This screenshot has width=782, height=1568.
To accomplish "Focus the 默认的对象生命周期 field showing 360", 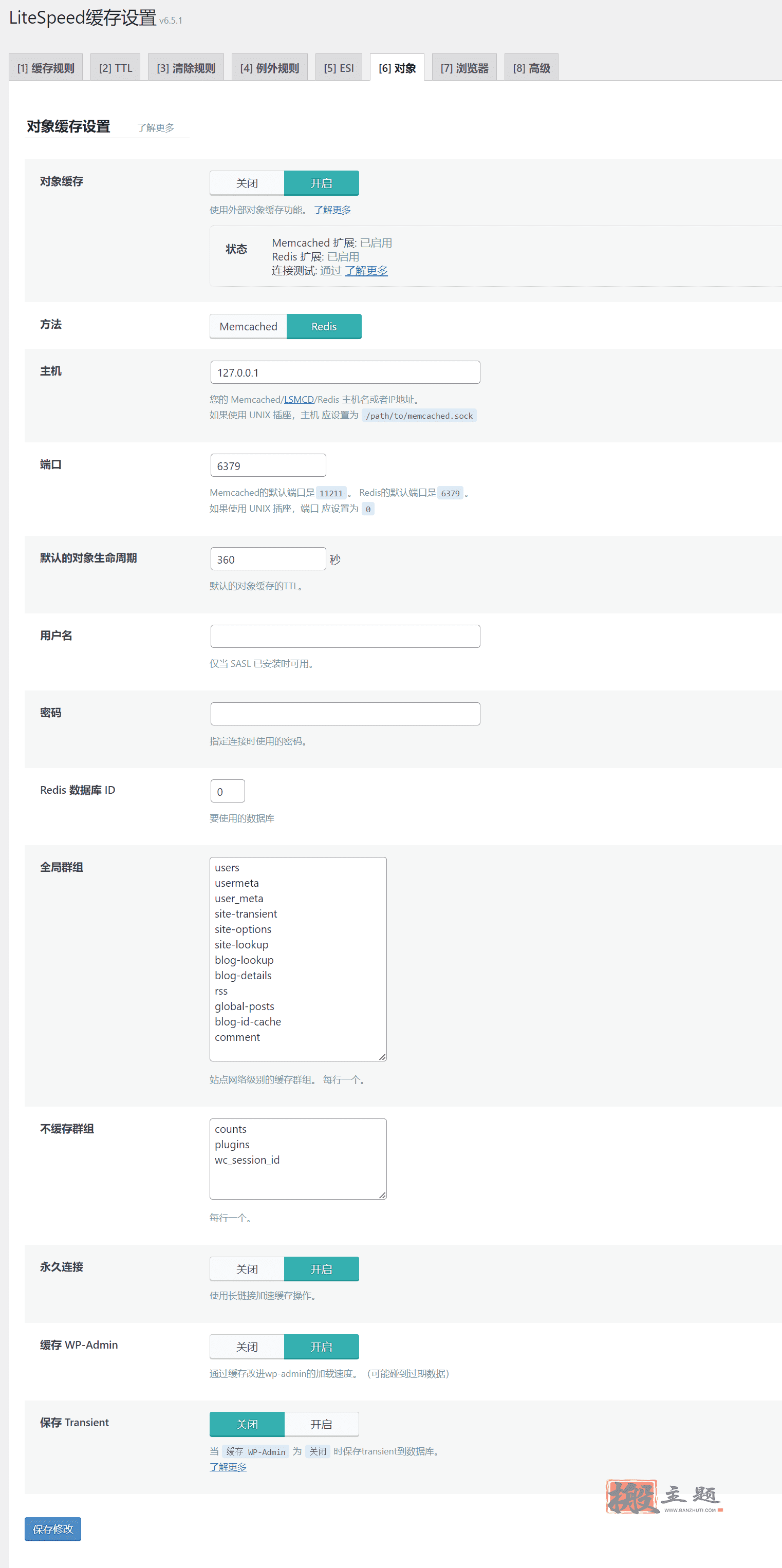I will click(x=268, y=559).
